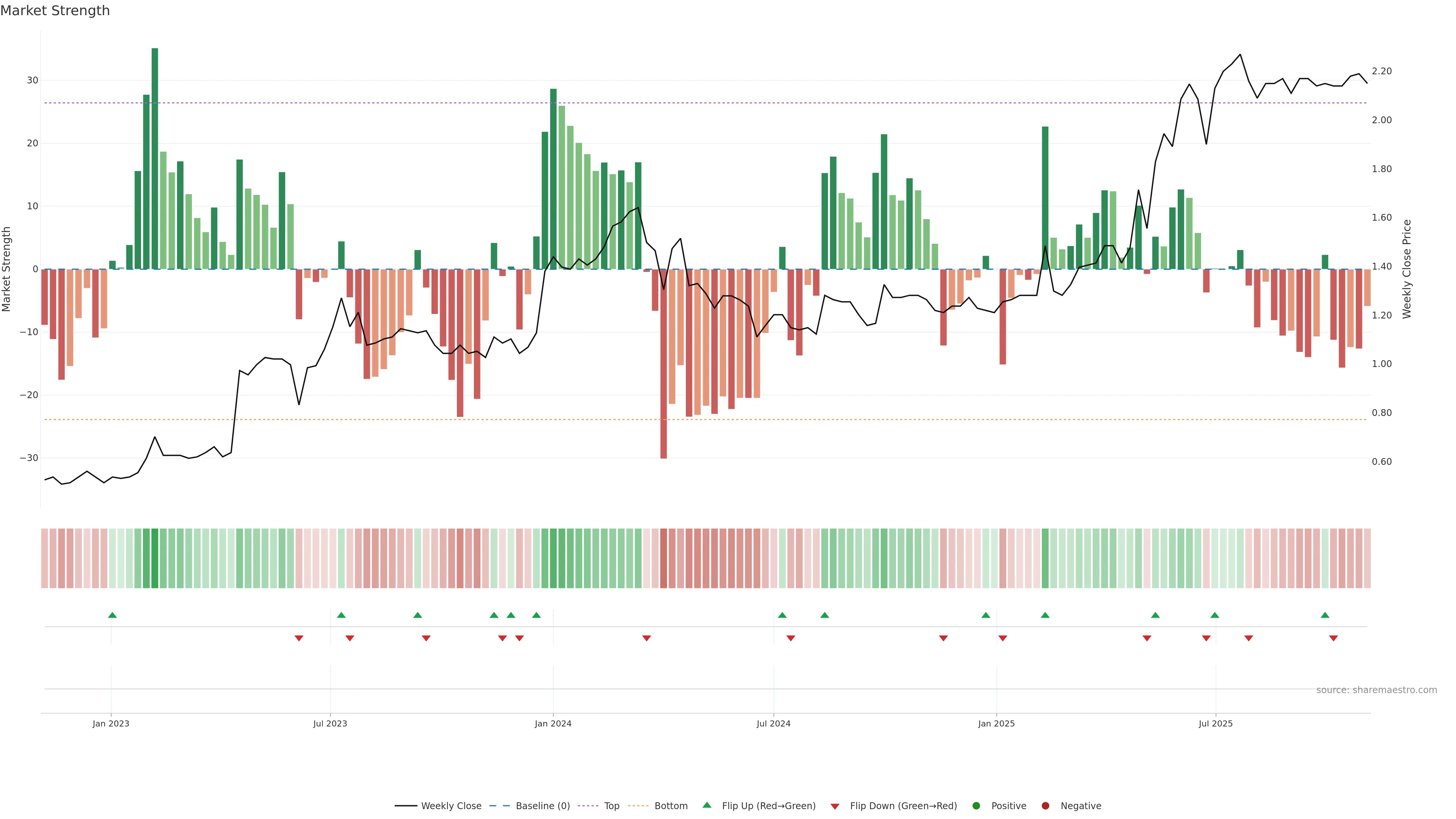Click flip-up marker at Jan 2023
The height and width of the screenshot is (819, 1456).
point(113,615)
